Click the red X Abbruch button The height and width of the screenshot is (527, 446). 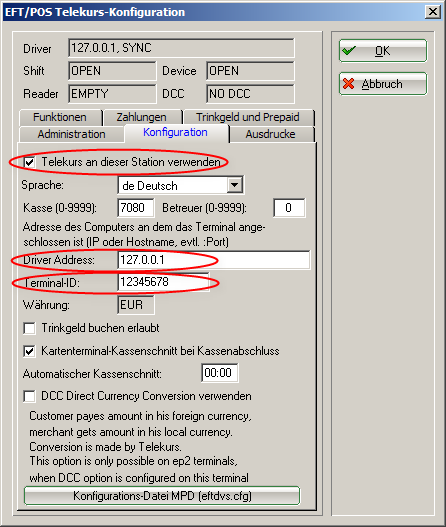coord(382,84)
